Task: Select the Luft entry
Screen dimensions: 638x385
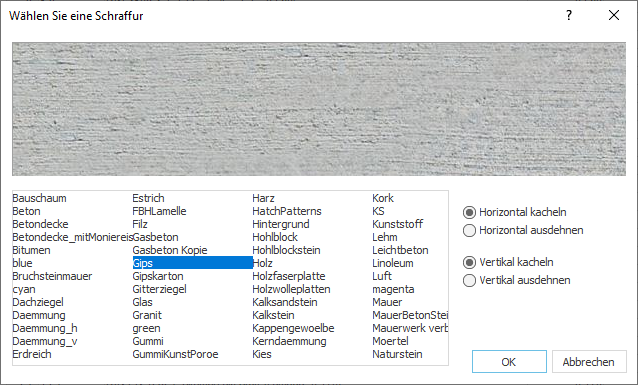Action: coord(382,276)
